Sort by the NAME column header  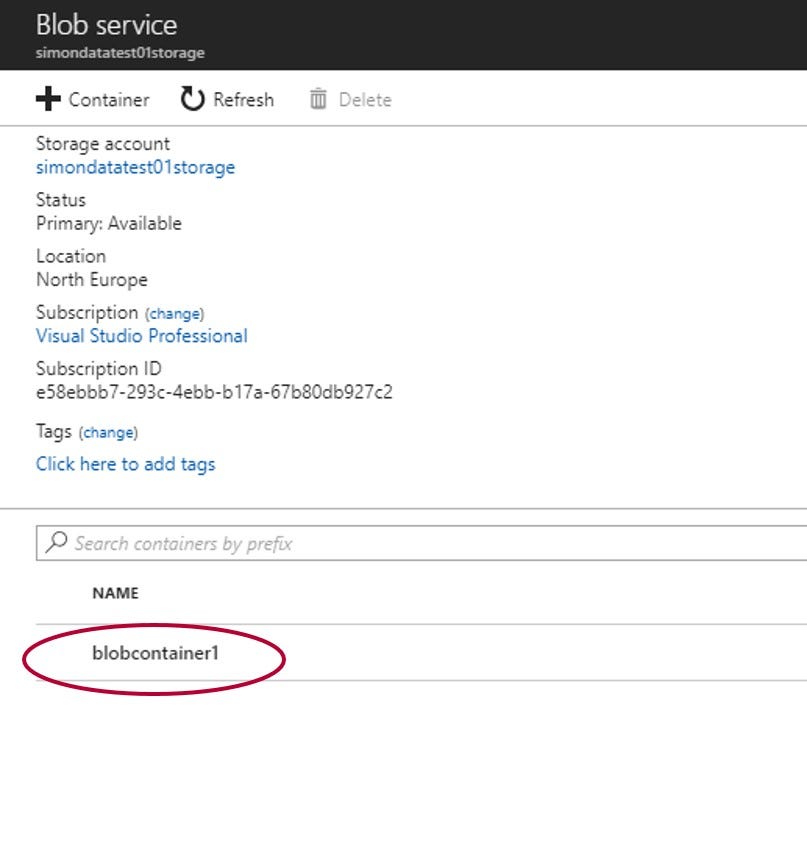point(116,593)
